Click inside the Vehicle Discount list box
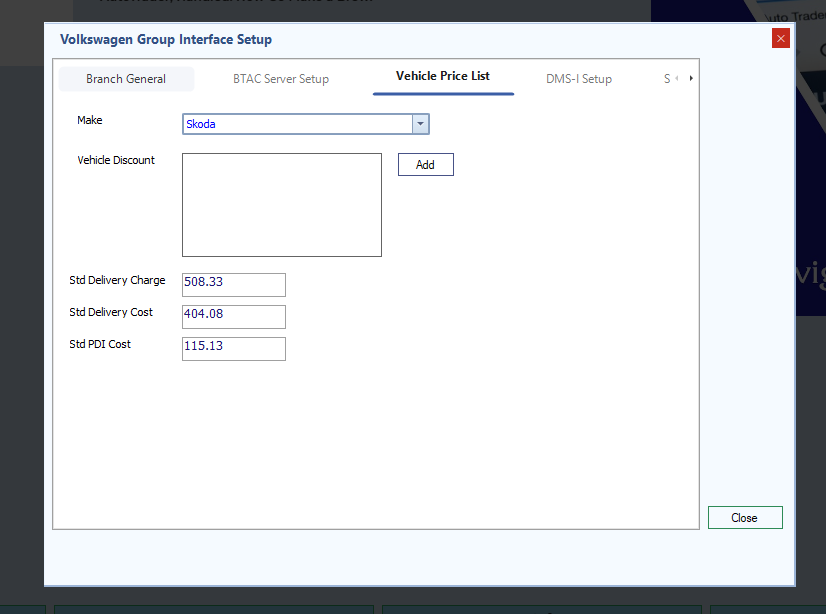The width and height of the screenshot is (826, 614). [x=282, y=205]
